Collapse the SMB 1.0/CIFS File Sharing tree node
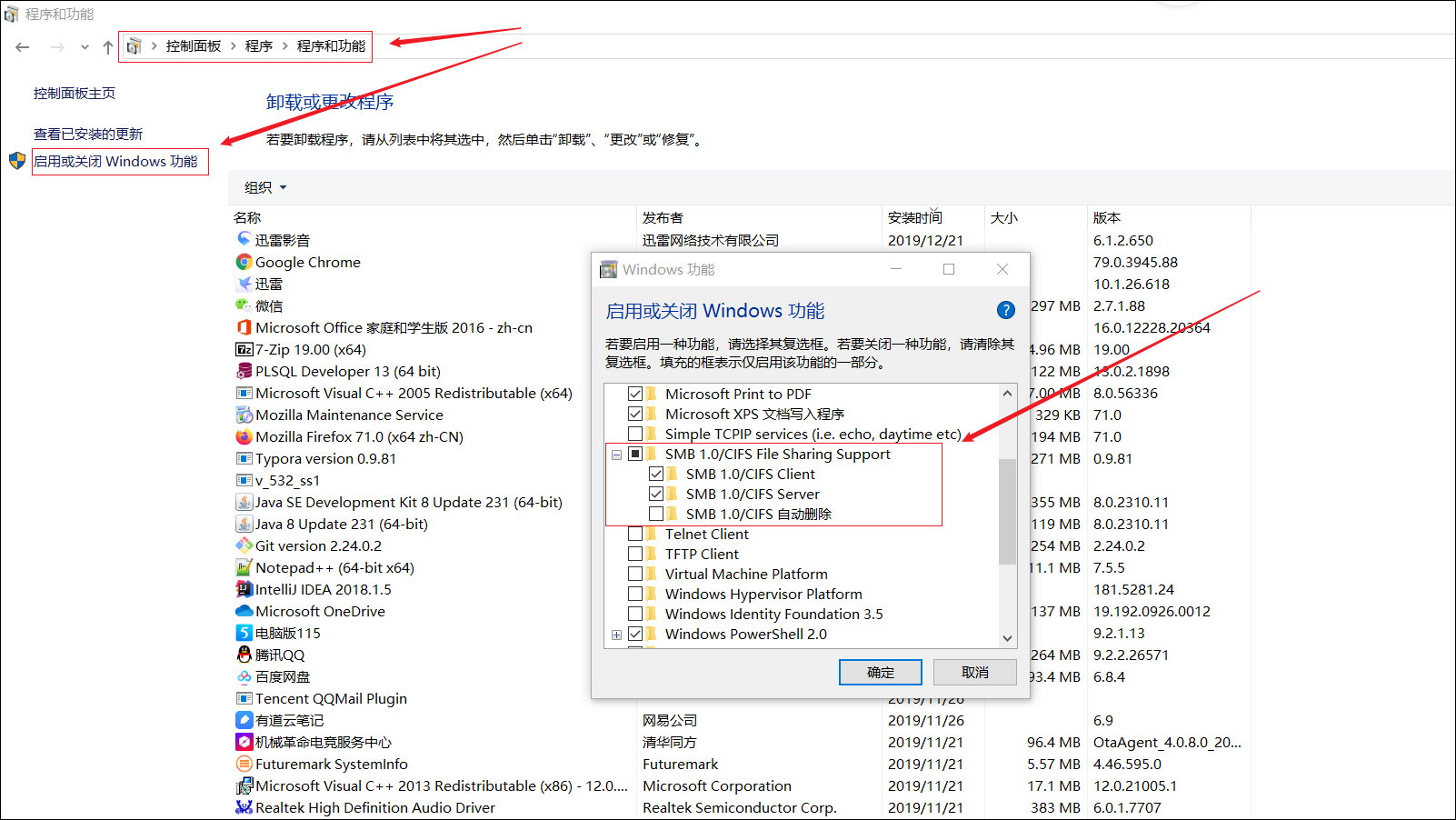The height and width of the screenshot is (820, 1456). click(x=616, y=455)
